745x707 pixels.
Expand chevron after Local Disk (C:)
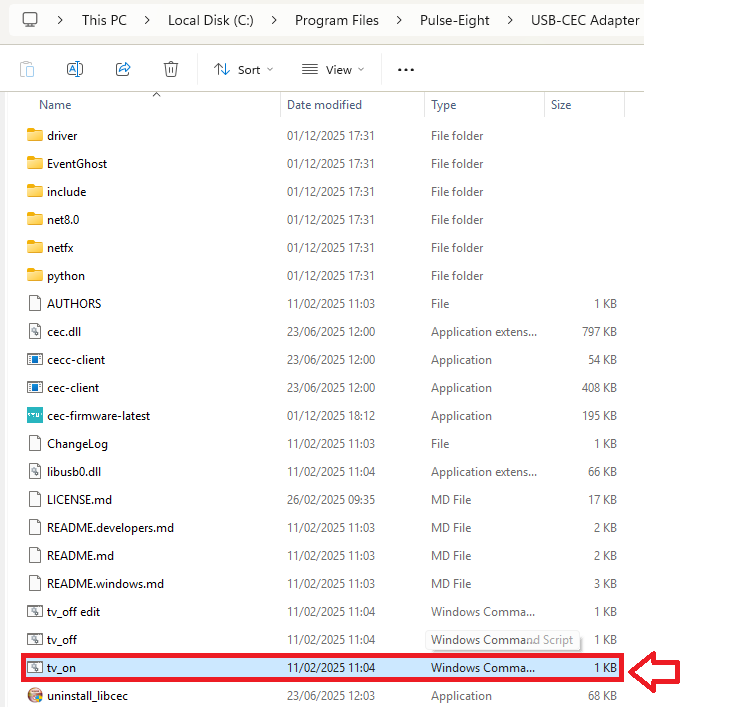274,20
